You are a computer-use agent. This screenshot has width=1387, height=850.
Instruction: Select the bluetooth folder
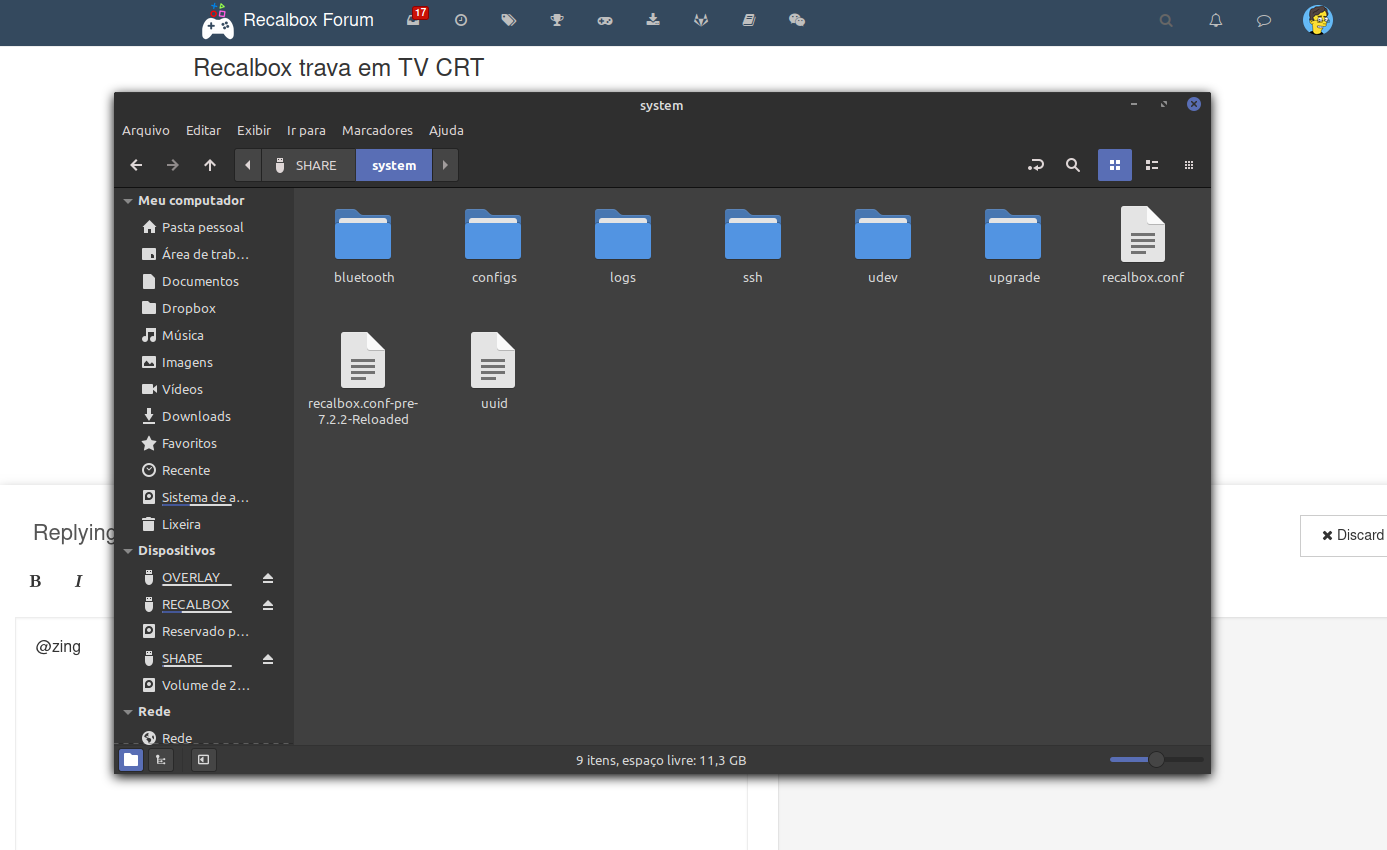pyautogui.click(x=364, y=246)
